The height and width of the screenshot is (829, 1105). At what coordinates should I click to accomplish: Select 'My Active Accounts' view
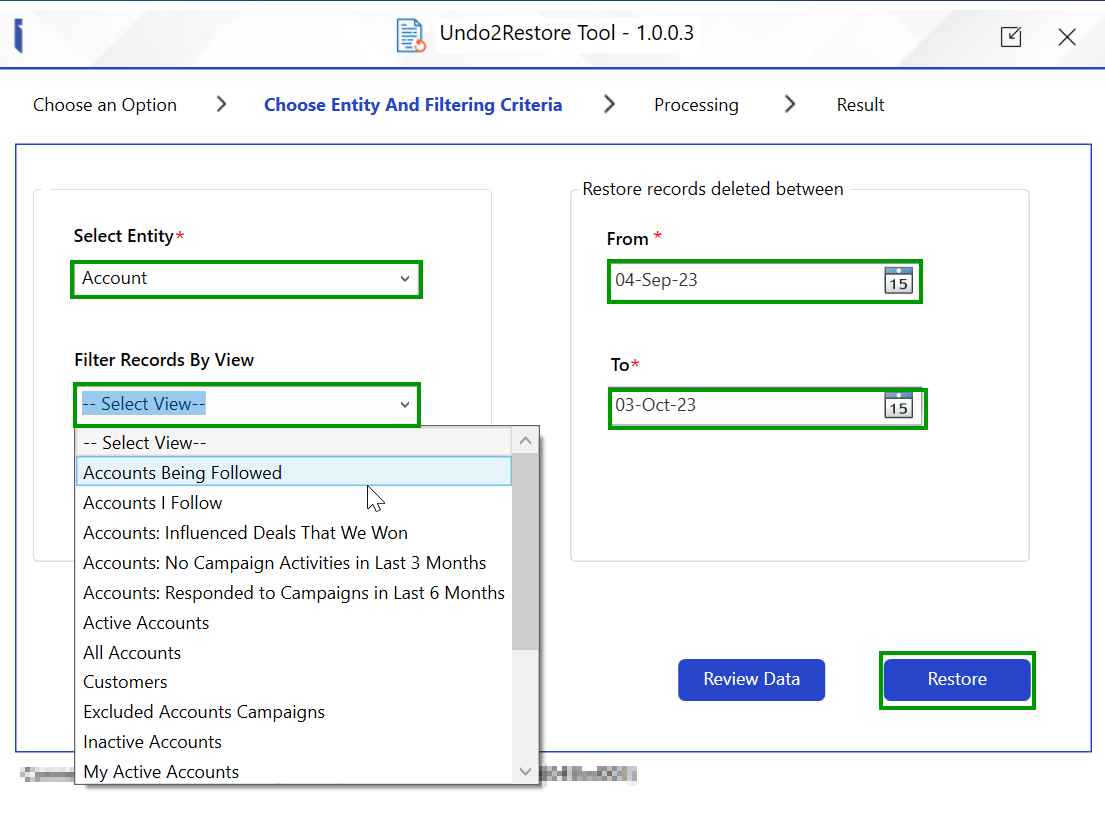coord(294,771)
